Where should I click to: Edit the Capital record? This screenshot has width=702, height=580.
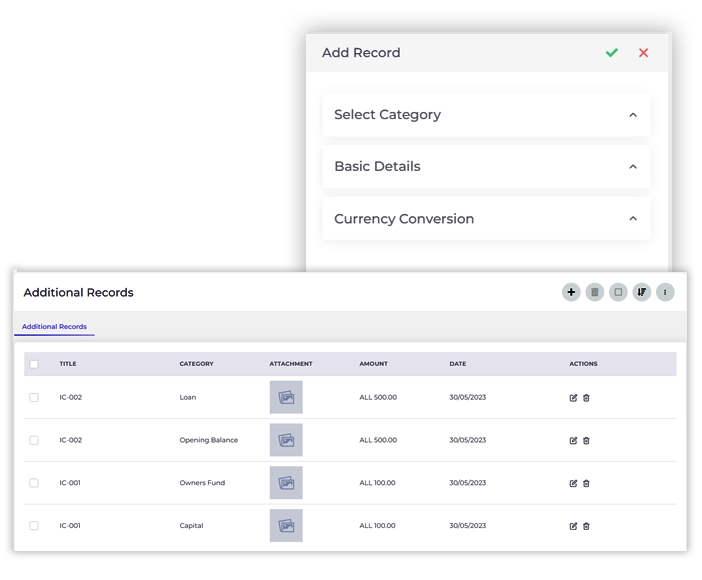[x=573, y=526]
